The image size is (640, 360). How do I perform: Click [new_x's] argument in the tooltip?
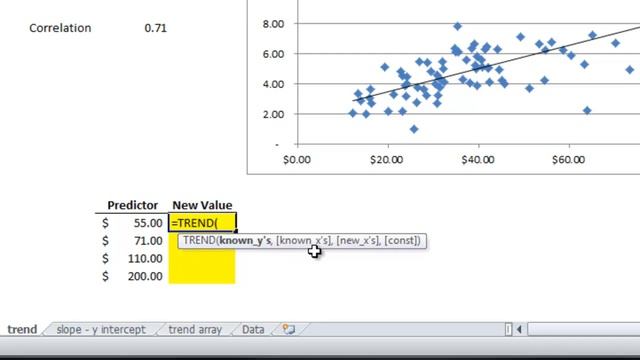358,240
